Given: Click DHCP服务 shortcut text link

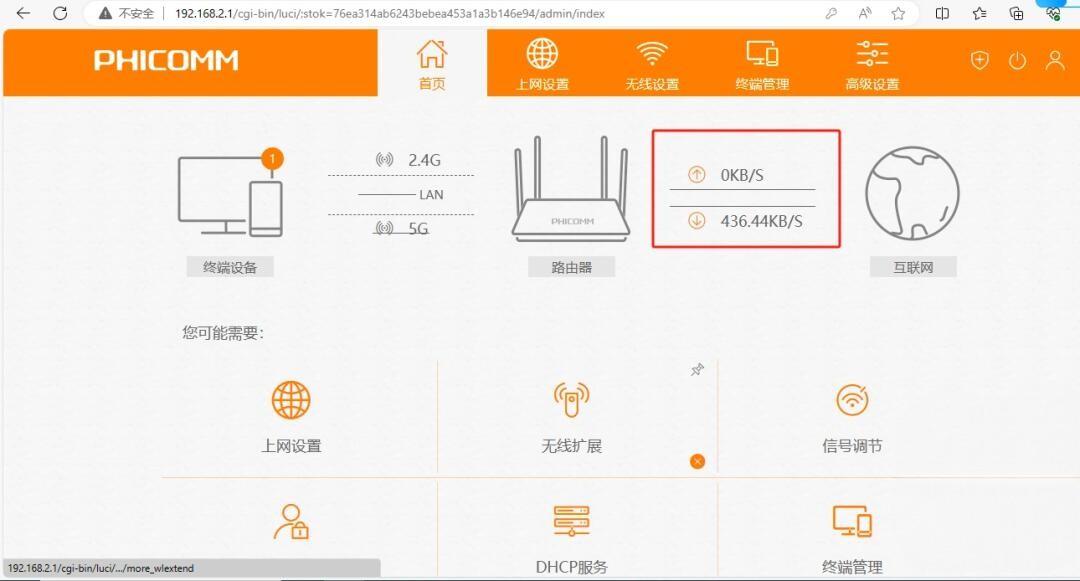Looking at the screenshot, I should (572, 567).
